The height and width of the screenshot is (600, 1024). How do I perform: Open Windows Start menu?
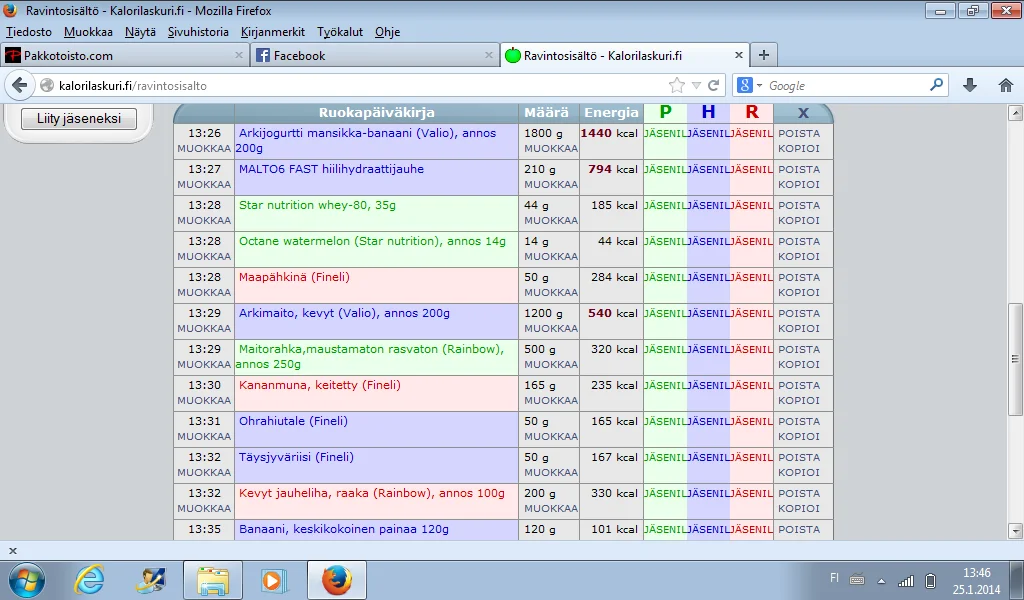click(x=27, y=579)
